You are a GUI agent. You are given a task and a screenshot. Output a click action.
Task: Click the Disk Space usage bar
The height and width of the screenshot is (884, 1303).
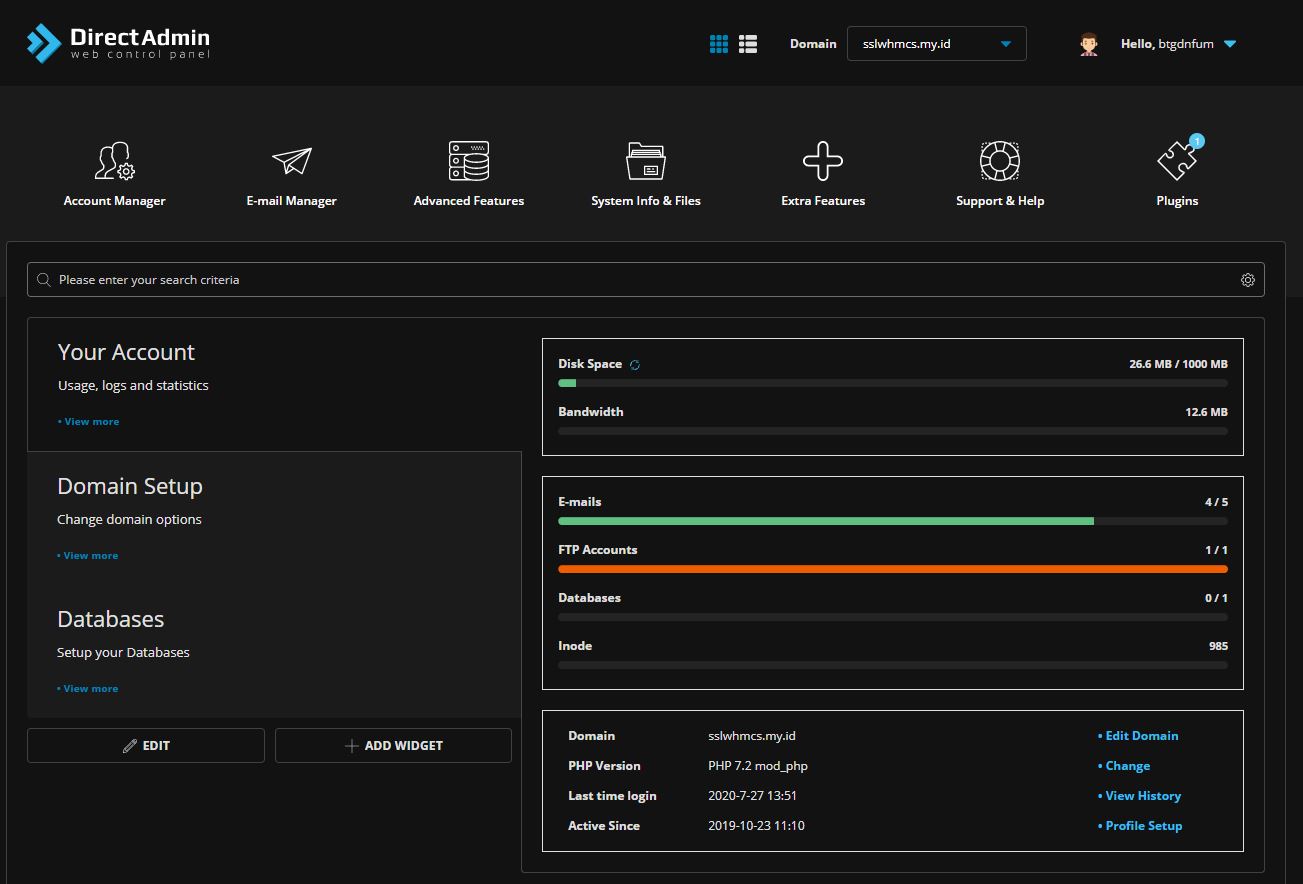(x=893, y=384)
